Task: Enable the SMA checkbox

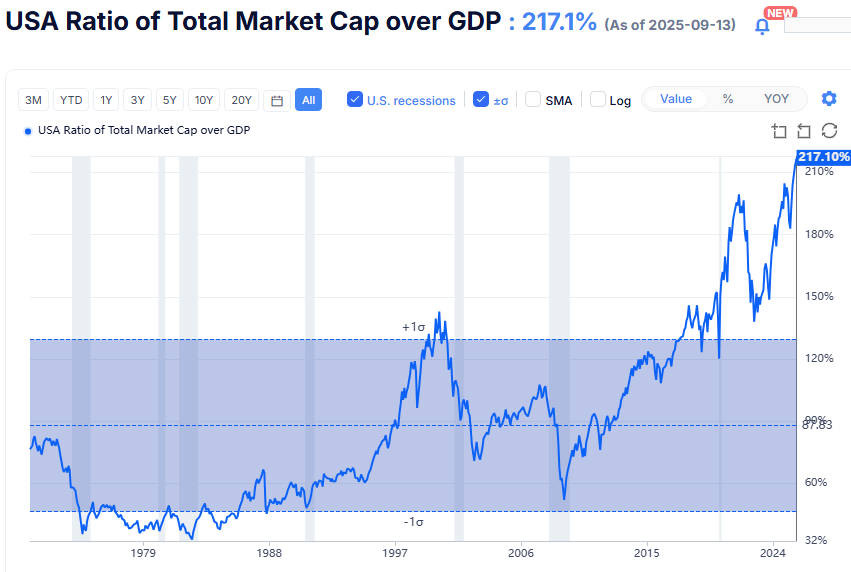Action: coord(533,99)
